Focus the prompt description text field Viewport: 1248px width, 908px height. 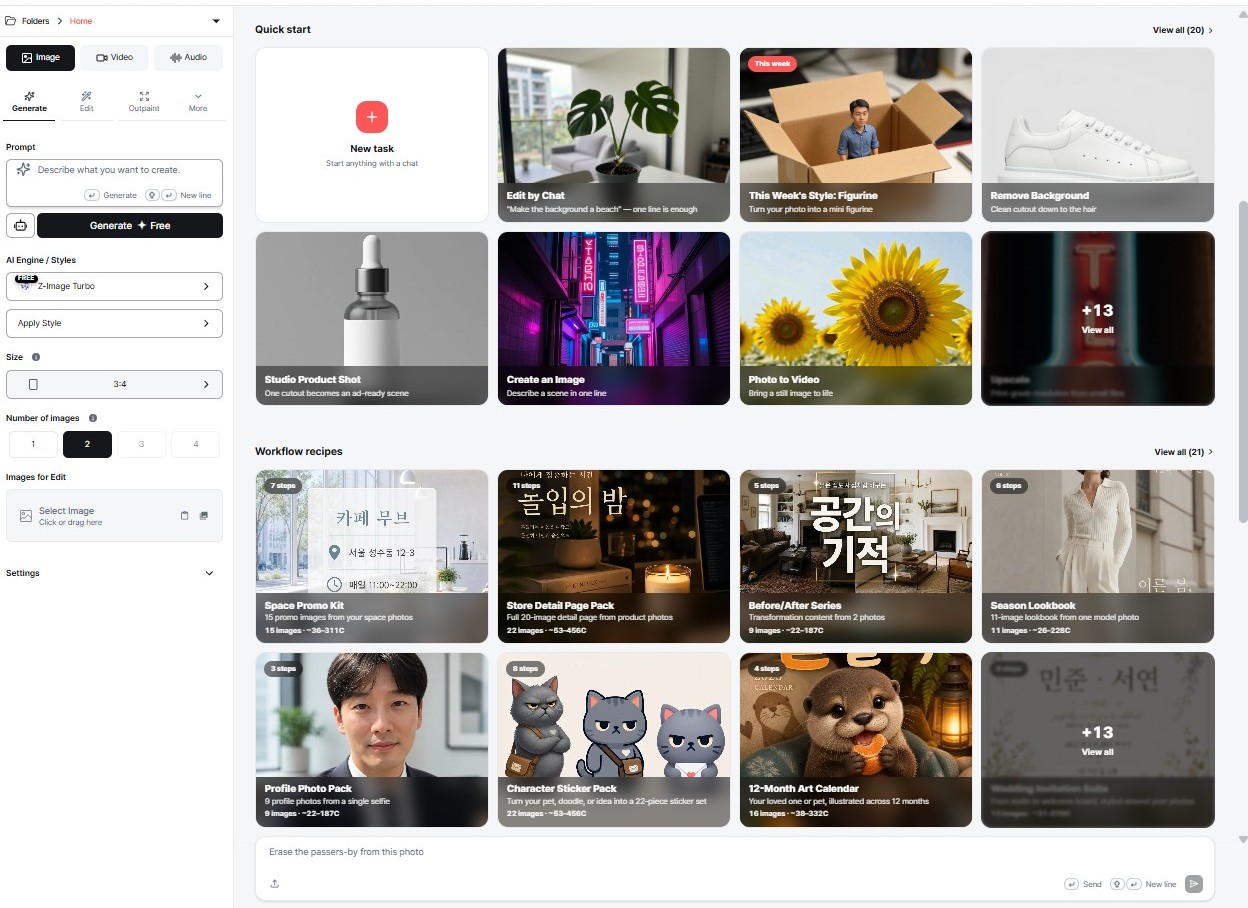[114, 182]
